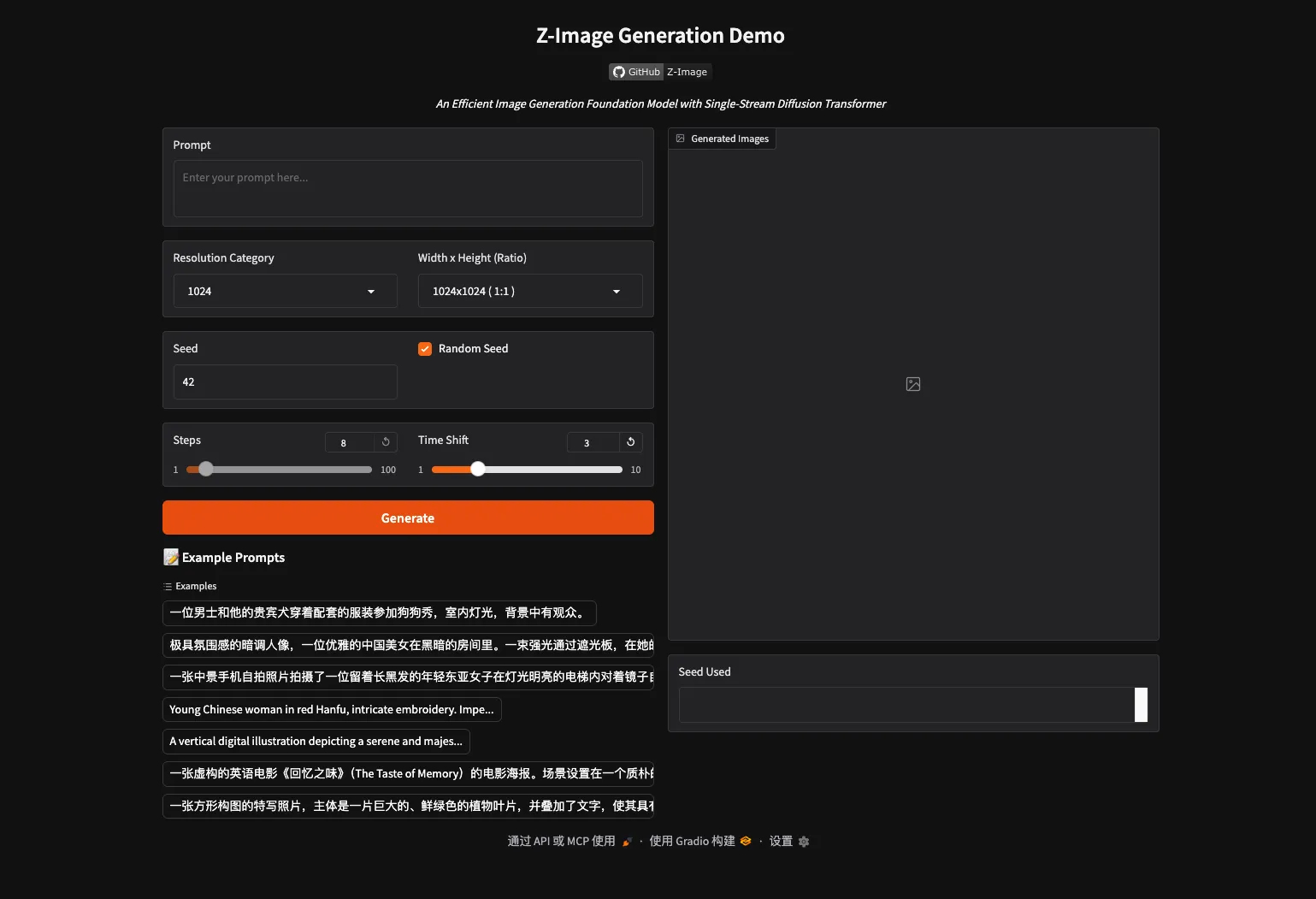
Task: Click the rocket icon next to API 或 MCP
Action: click(x=627, y=841)
